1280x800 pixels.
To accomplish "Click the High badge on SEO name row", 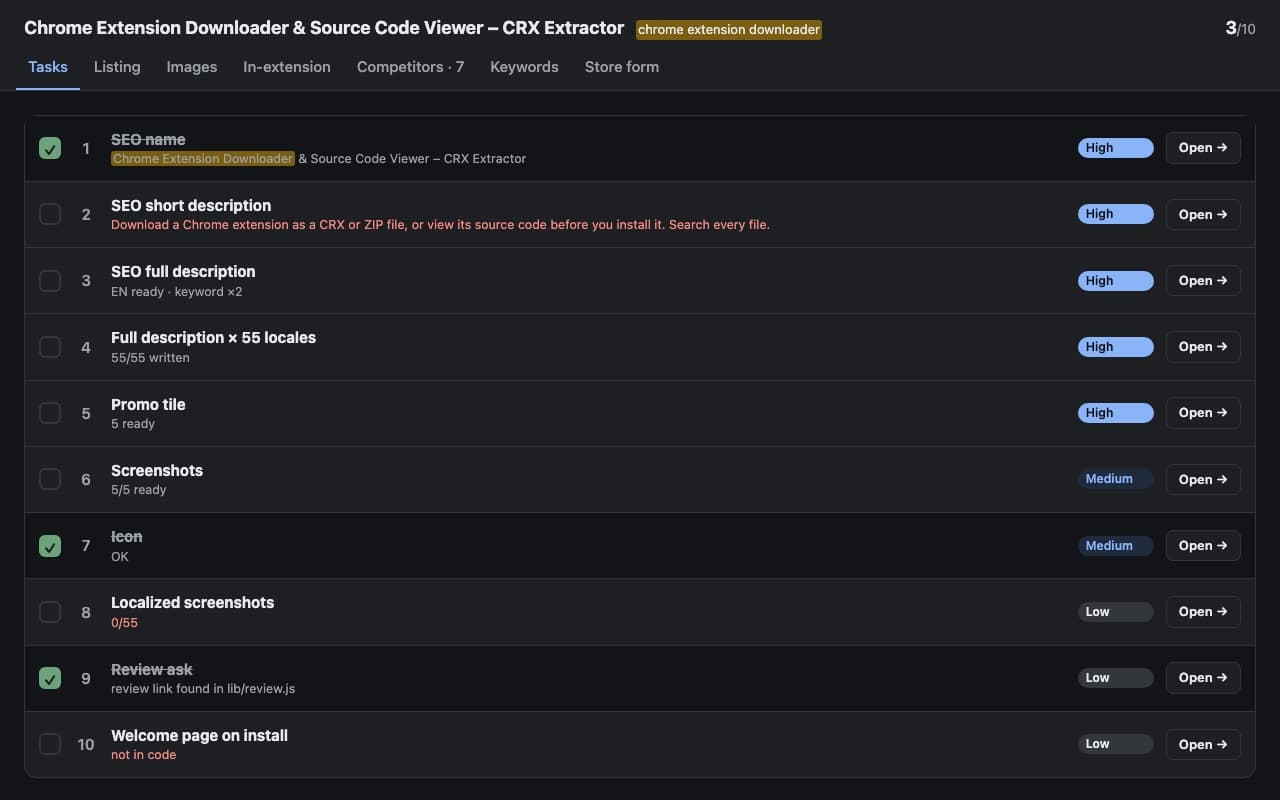I will 1115,148.
